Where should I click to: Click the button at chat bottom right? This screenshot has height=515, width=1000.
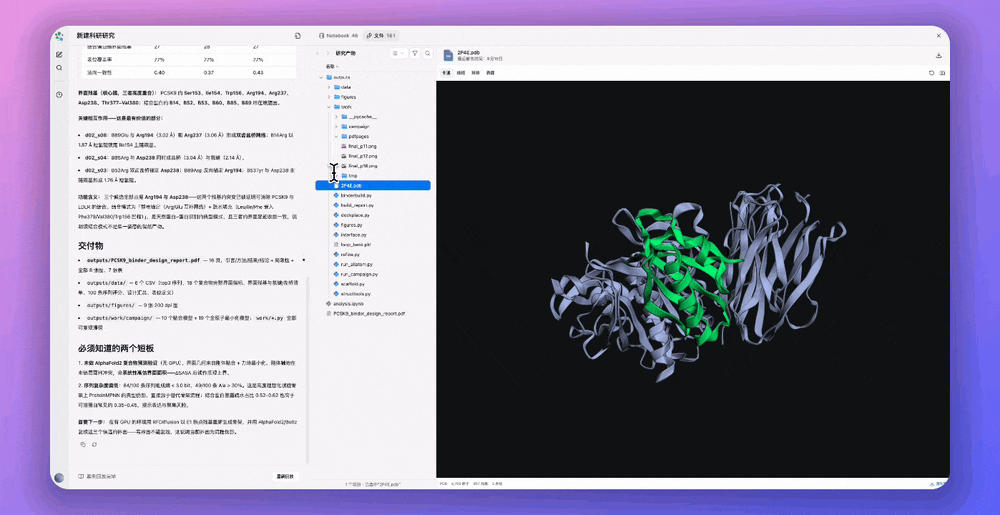[285, 476]
